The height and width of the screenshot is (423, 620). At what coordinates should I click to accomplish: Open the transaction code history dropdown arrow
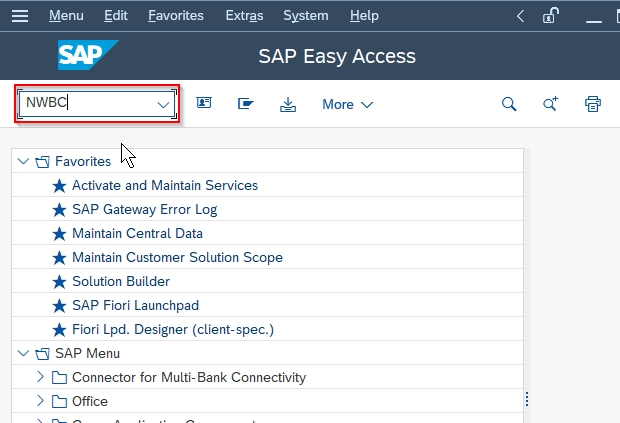pyautogui.click(x=163, y=104)
